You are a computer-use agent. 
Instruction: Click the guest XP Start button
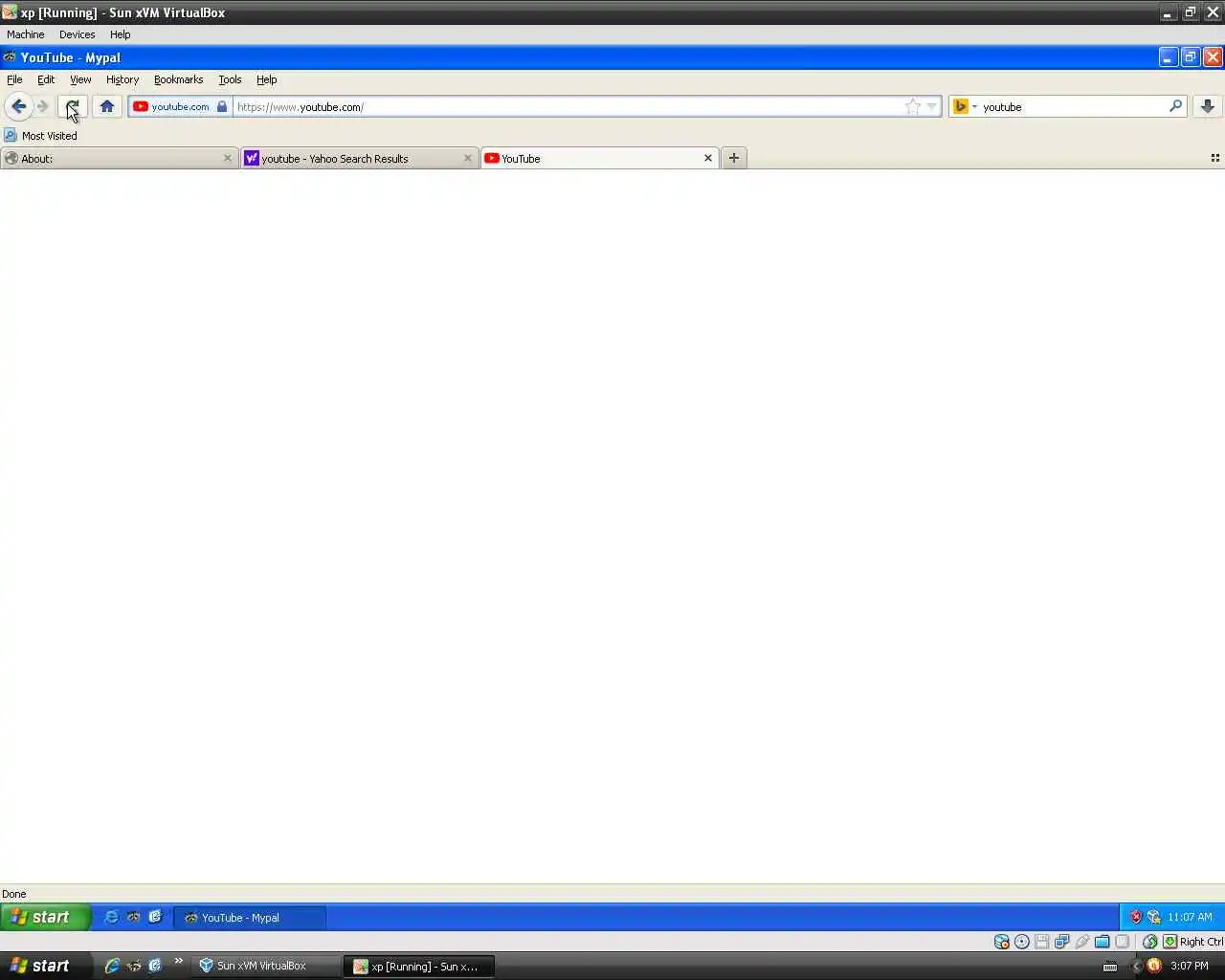45,917
